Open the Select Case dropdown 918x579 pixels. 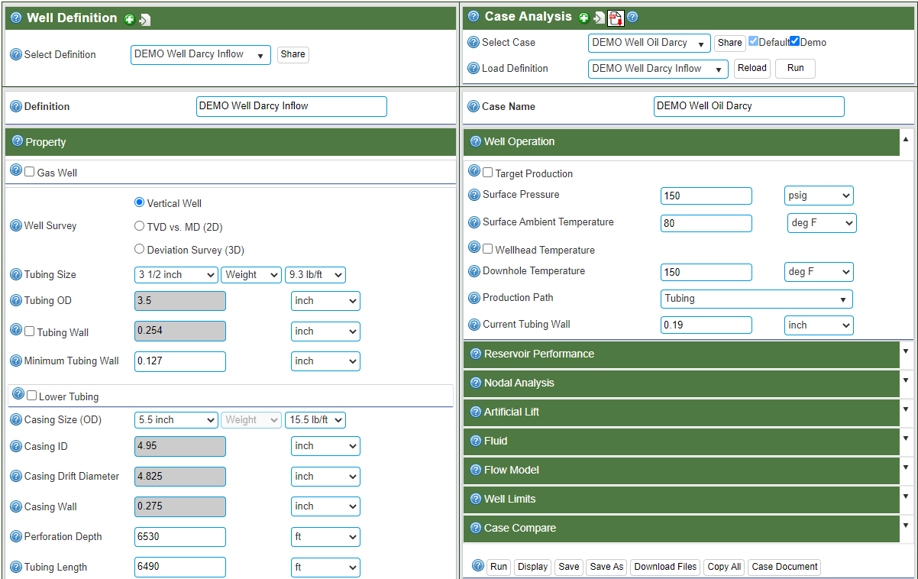(649, 43)
